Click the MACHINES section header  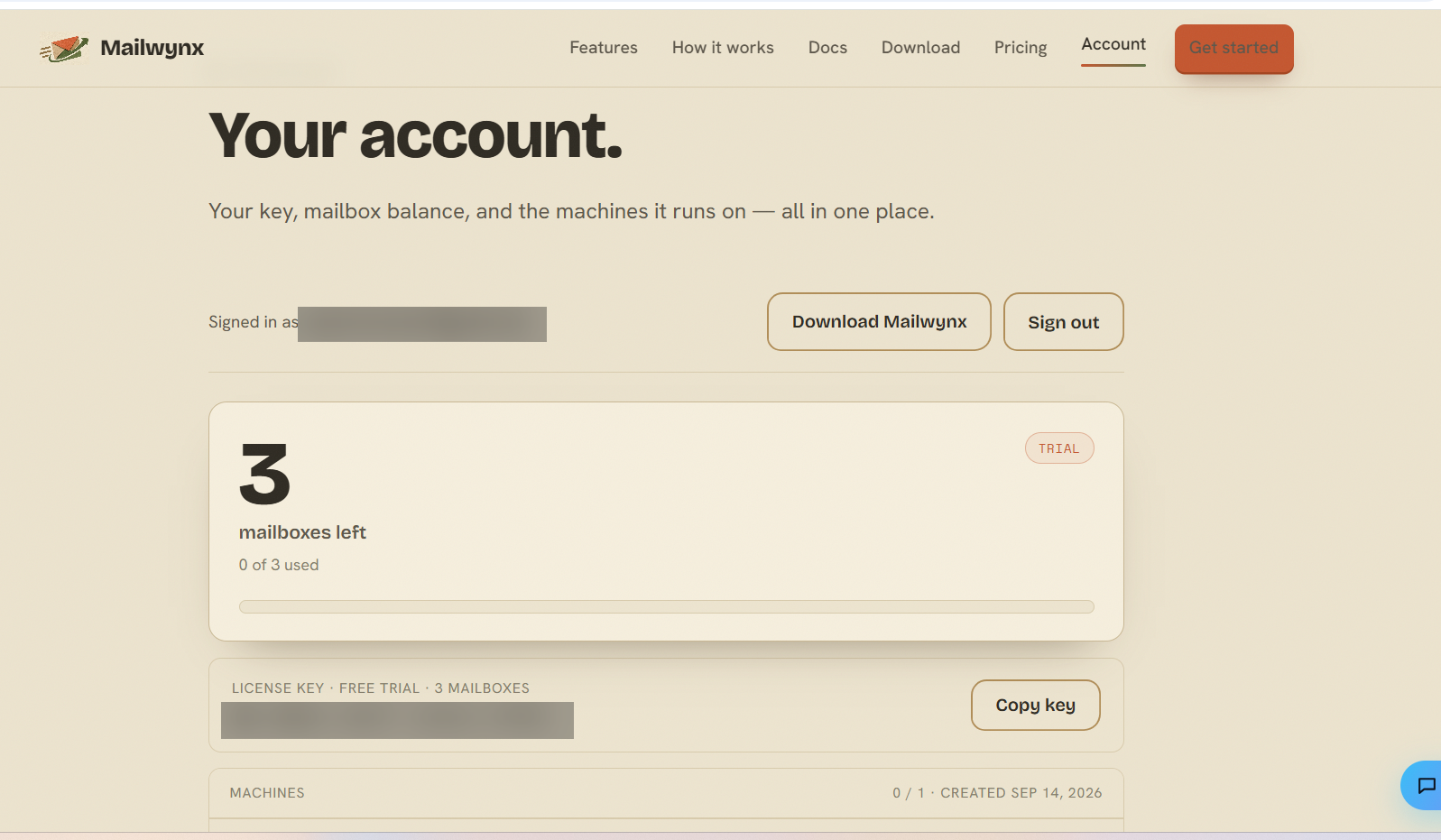tap(267, 793)
